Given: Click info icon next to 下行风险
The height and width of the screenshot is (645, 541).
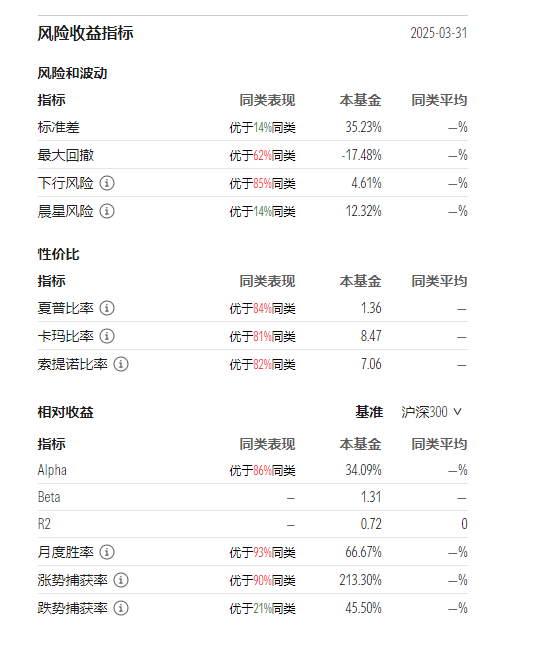Looking at the screenshot, I should (x=107, y=183).
